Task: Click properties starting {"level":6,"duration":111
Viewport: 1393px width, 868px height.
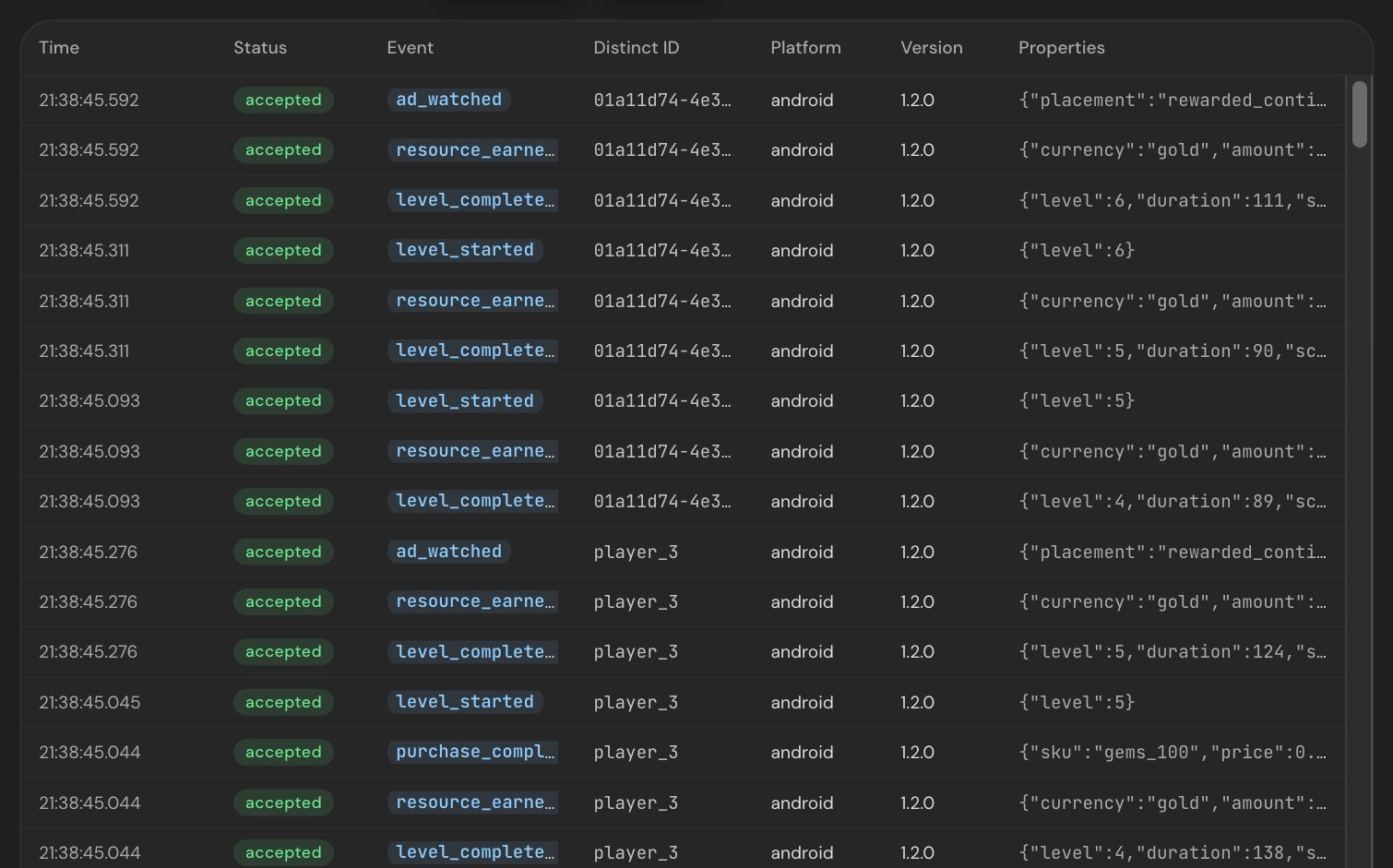Action: point(1173,200)
